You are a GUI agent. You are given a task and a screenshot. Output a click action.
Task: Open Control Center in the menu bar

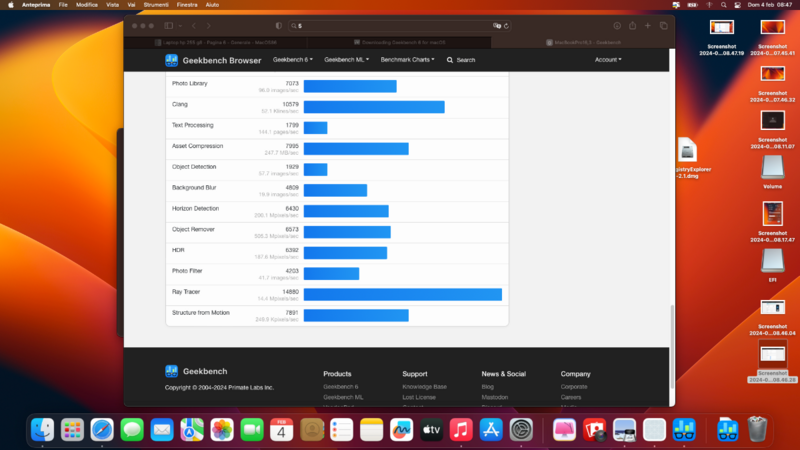pos(737,5)
